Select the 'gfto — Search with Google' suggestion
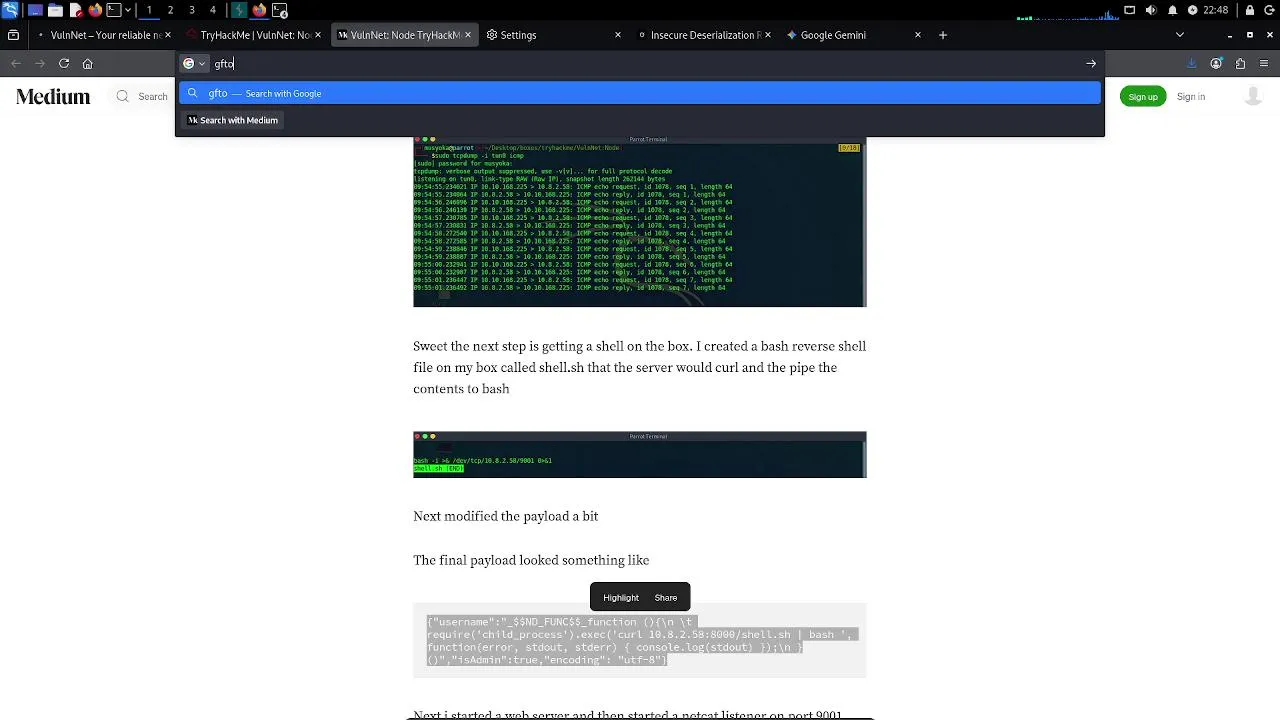This screenshot has height=720, width=1280. [640, 93]
